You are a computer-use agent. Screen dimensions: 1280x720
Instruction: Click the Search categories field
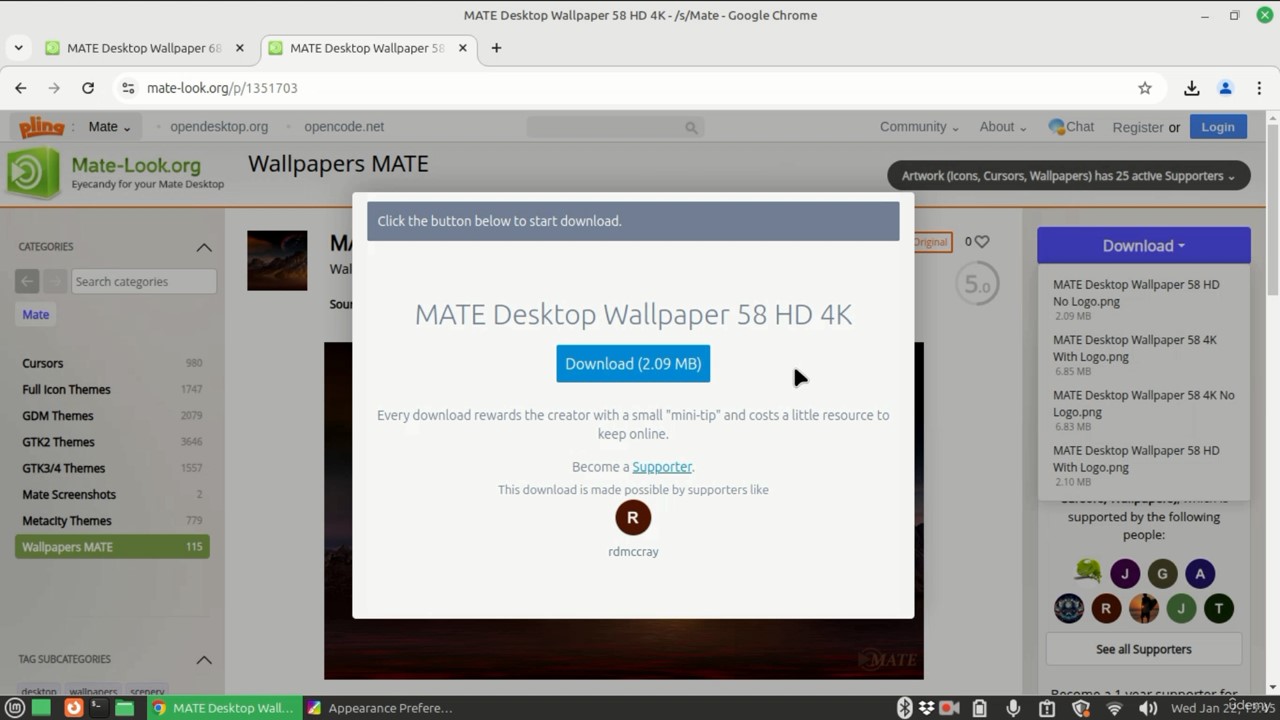click(144, 282)
